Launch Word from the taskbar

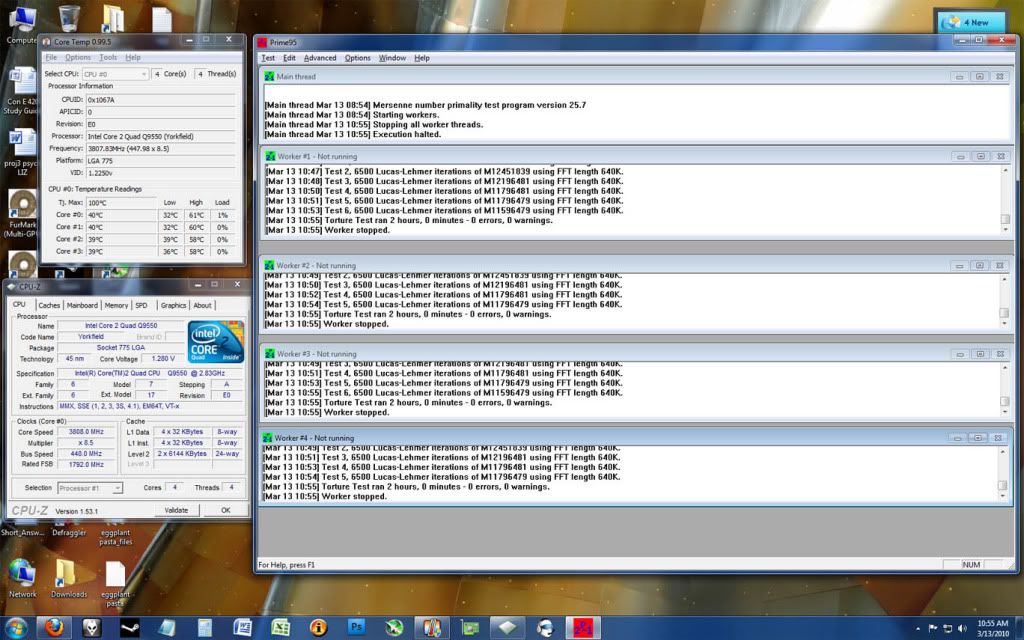pos(243,627)
